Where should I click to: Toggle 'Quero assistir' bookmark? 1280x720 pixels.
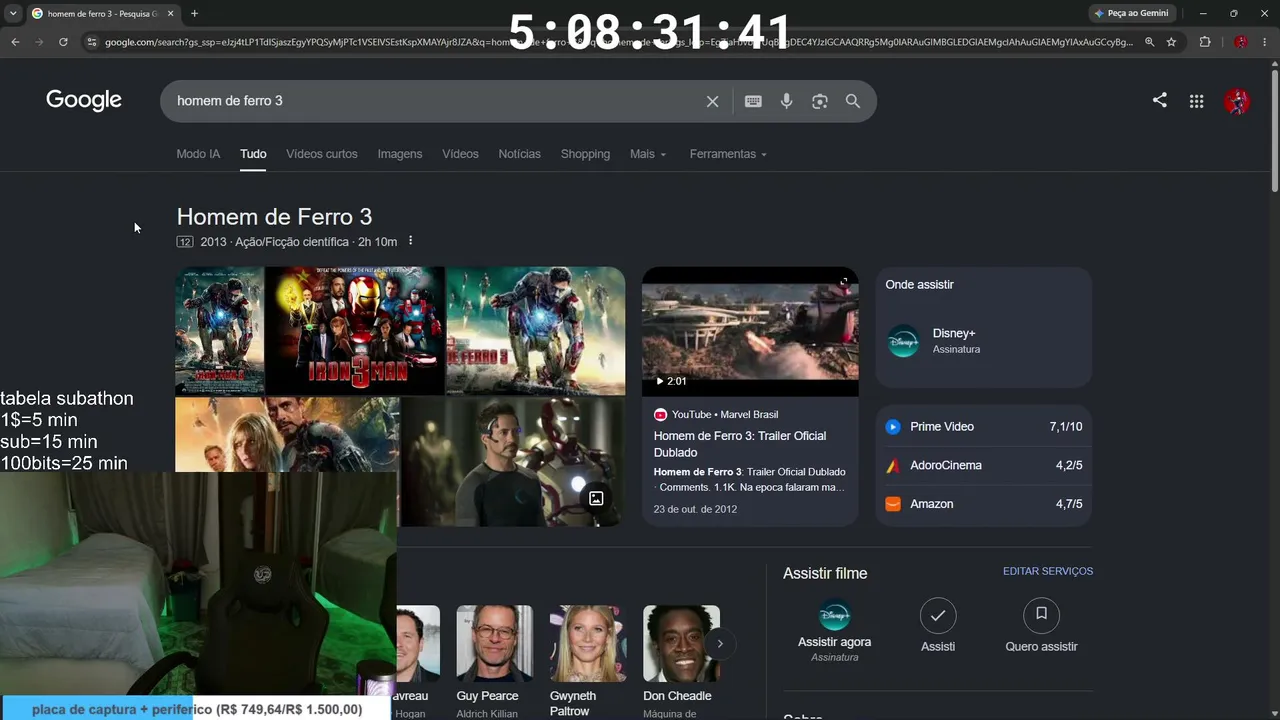coord(1041,627)
